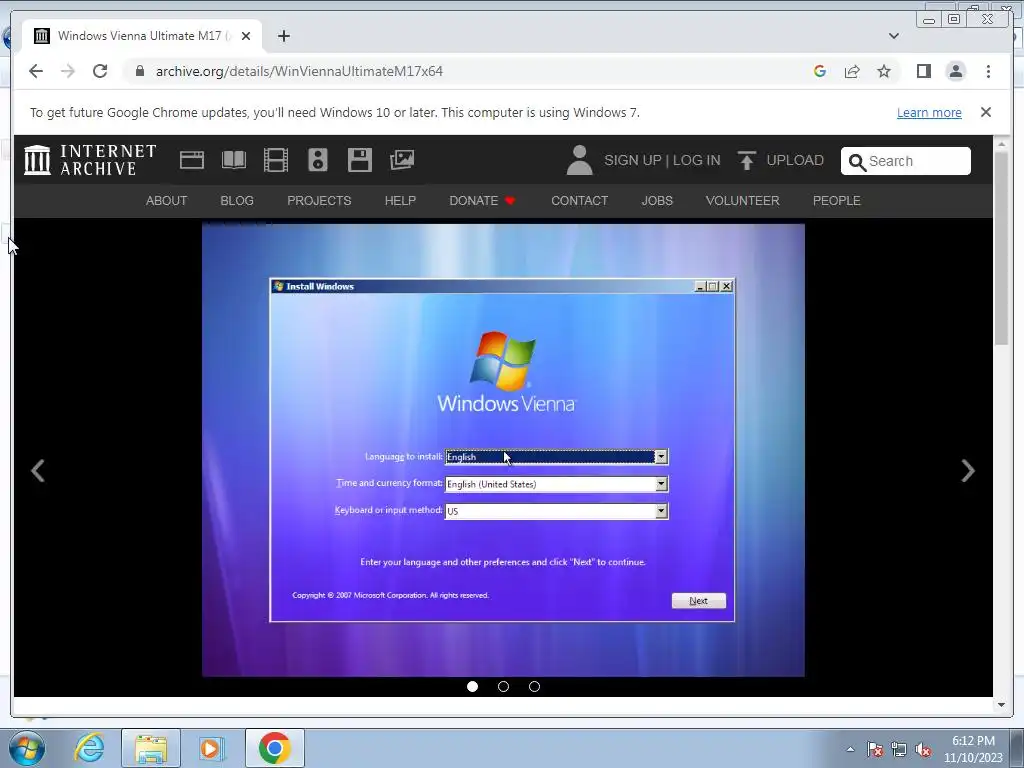Screen dimensions: 1024x768
Task: Click the scrollbar up arrow
Action: 1001,142
